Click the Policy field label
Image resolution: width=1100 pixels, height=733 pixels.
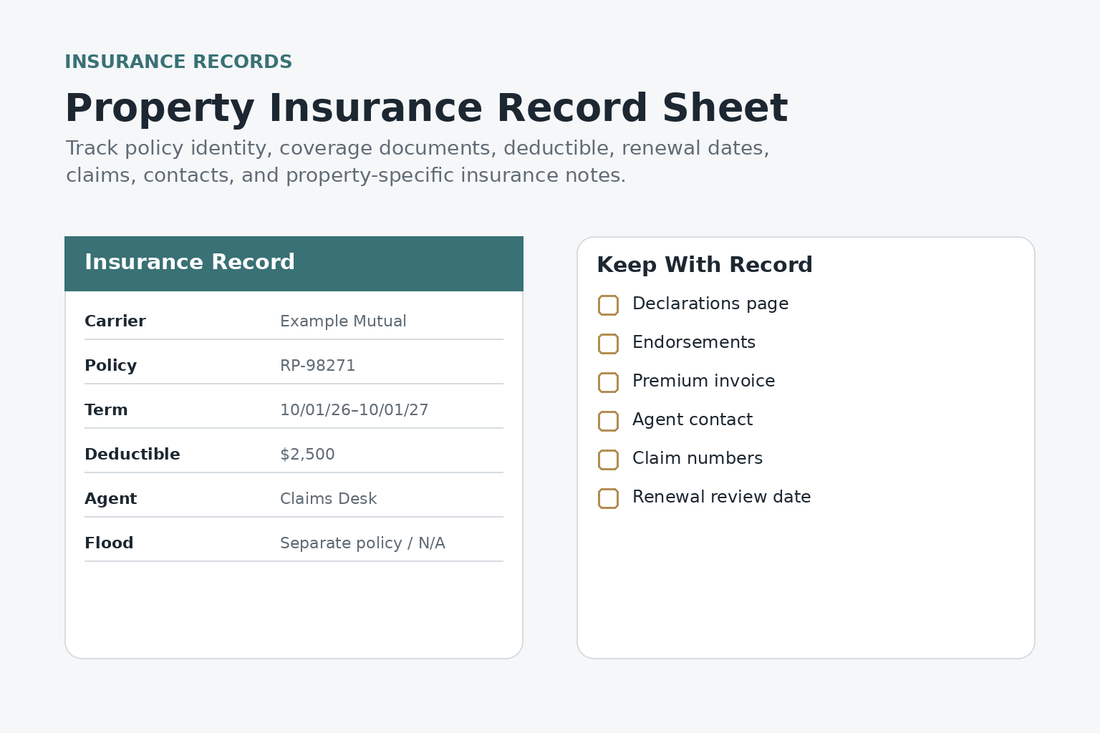pos(110,365)
